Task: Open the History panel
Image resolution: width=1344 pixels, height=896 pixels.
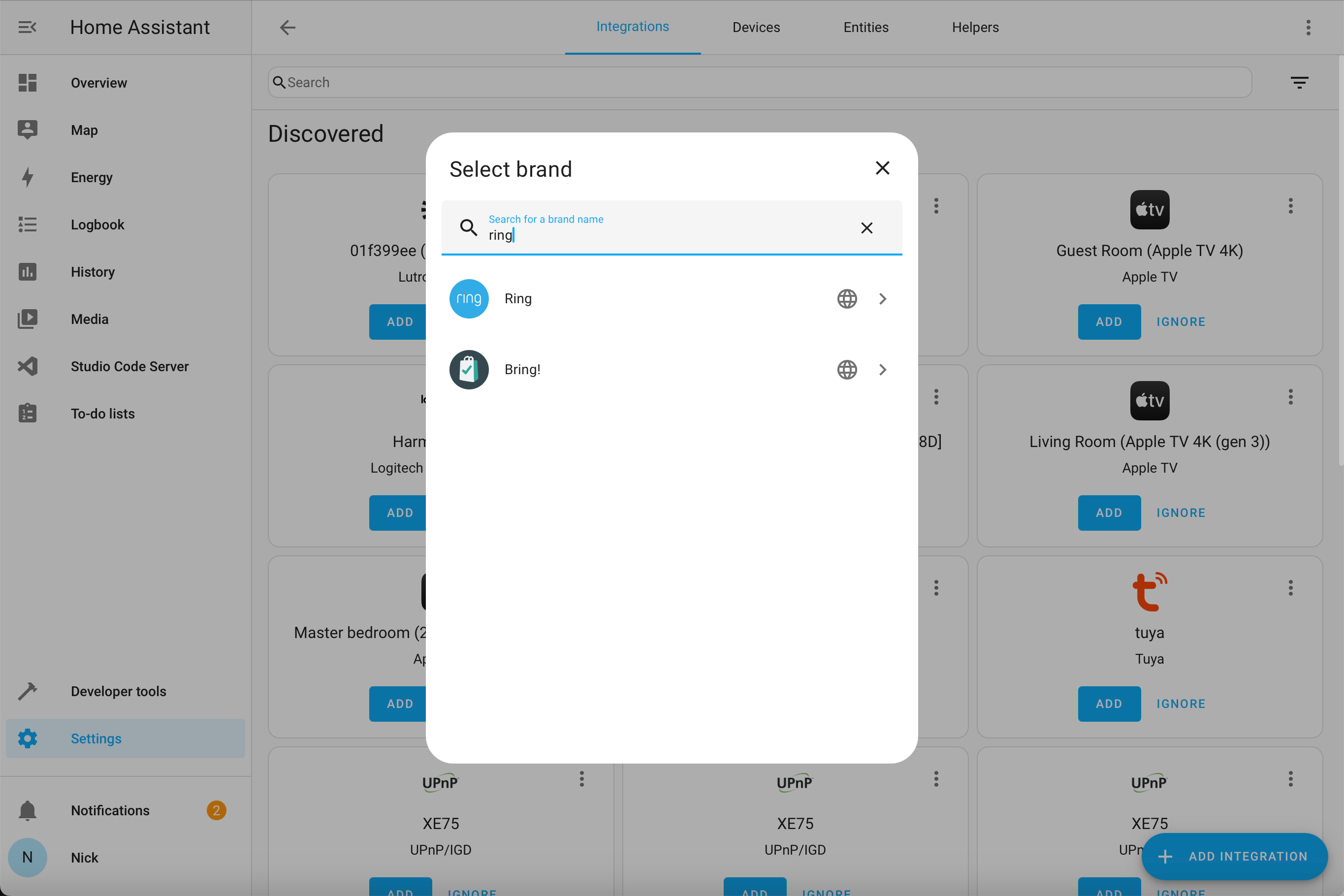Action: pyautogui.click(x=125, y=272)
